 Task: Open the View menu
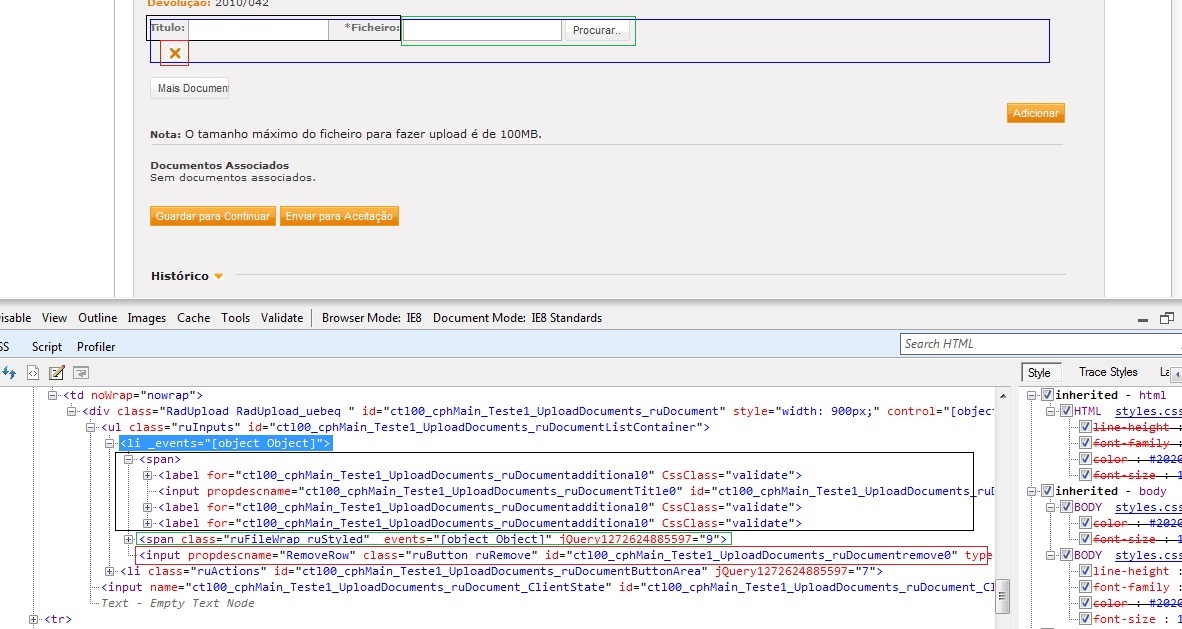click(x=54, y=318)
